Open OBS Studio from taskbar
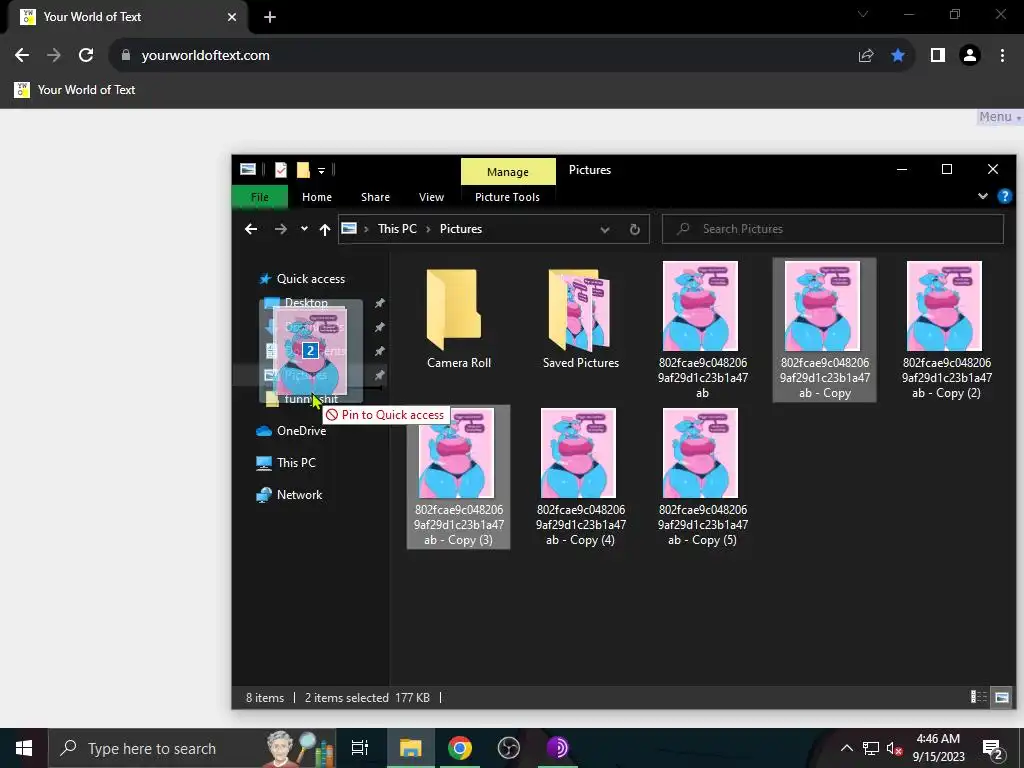 (509, 748)
